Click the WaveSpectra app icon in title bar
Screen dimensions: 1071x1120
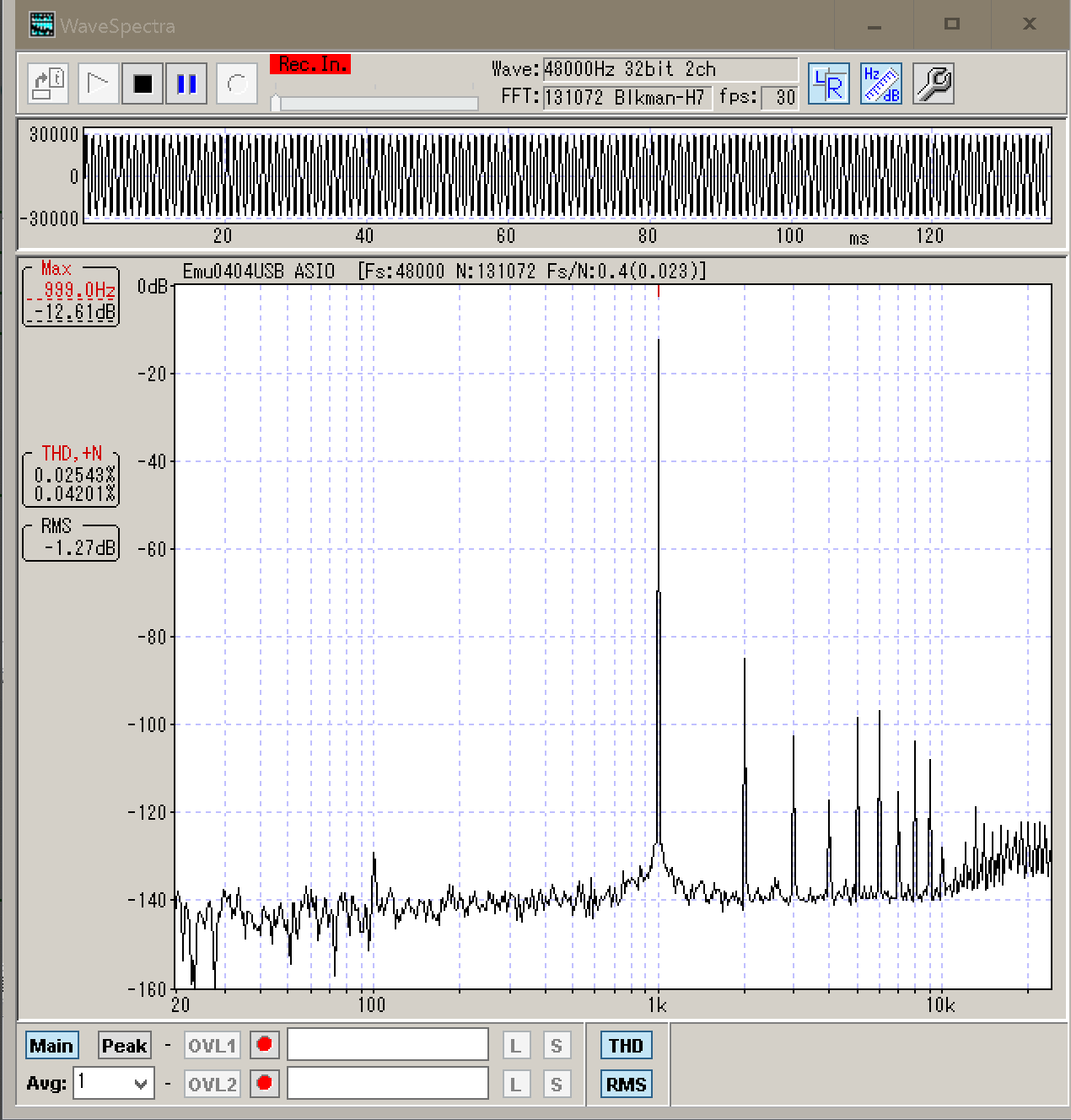pos(41,25)
